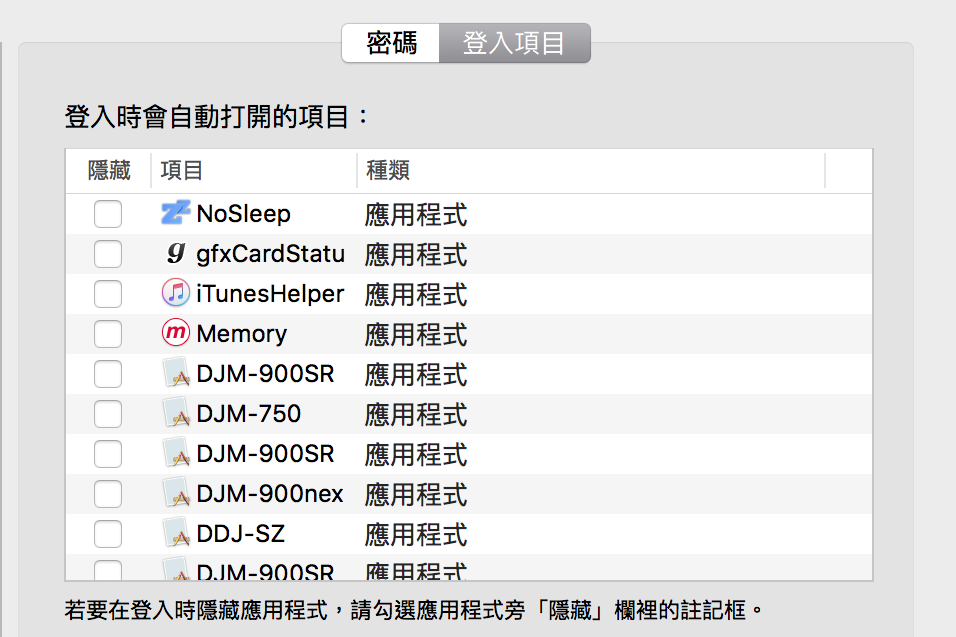Click the DDJ-SZ application icon
Screen dimensions: 956x637
175,534
